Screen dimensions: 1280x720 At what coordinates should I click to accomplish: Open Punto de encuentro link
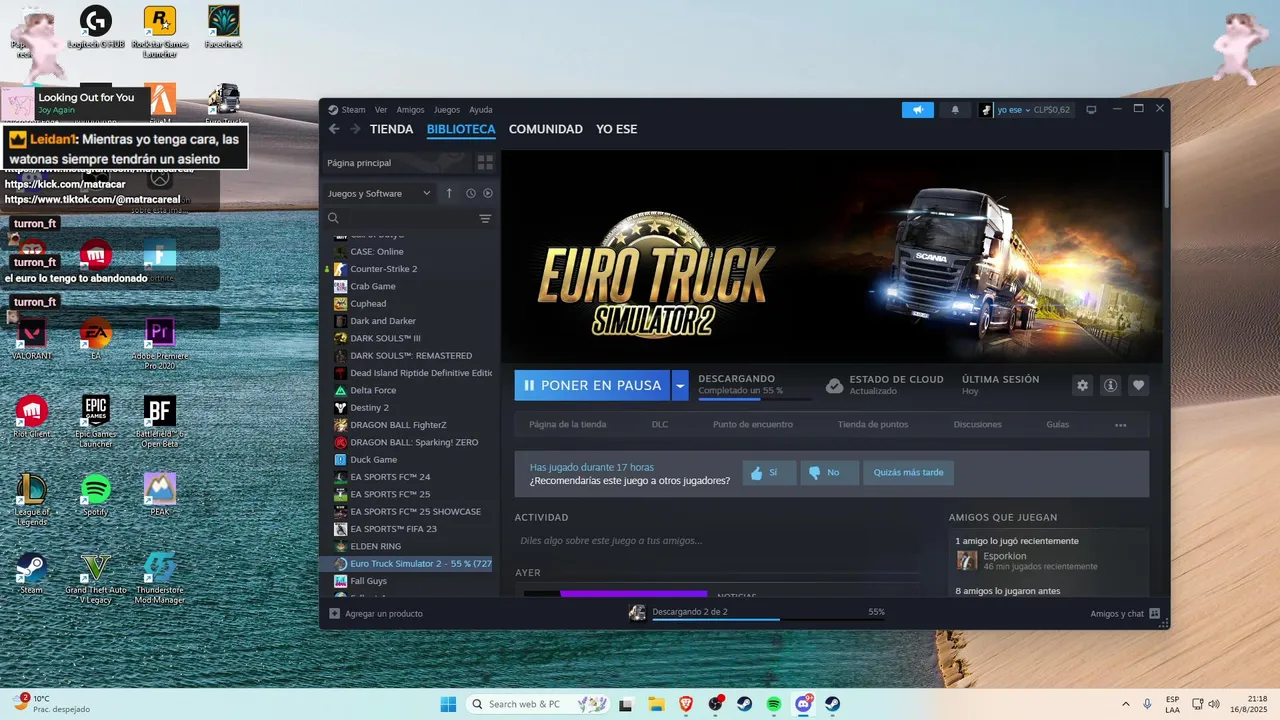pos(753,424)
